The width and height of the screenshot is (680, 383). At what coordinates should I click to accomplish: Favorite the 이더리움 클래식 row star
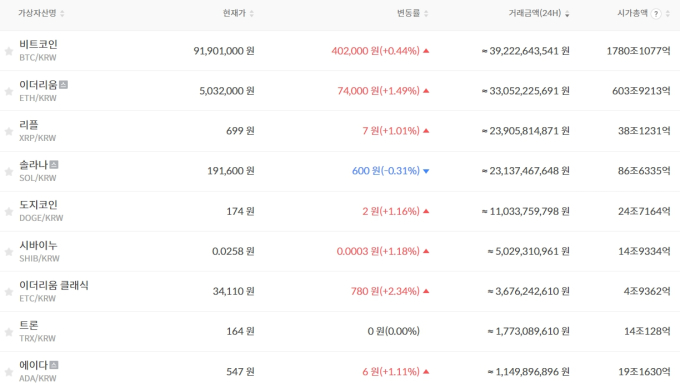(9, 292)
